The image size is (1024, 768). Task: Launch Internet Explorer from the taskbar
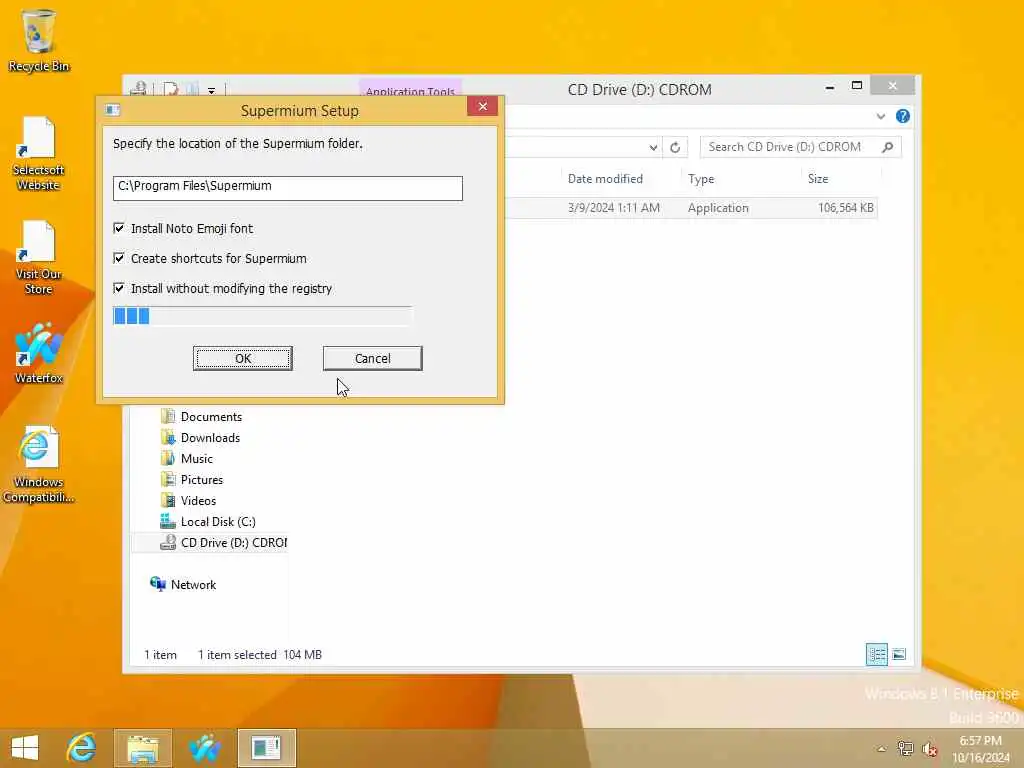(82, 748)
